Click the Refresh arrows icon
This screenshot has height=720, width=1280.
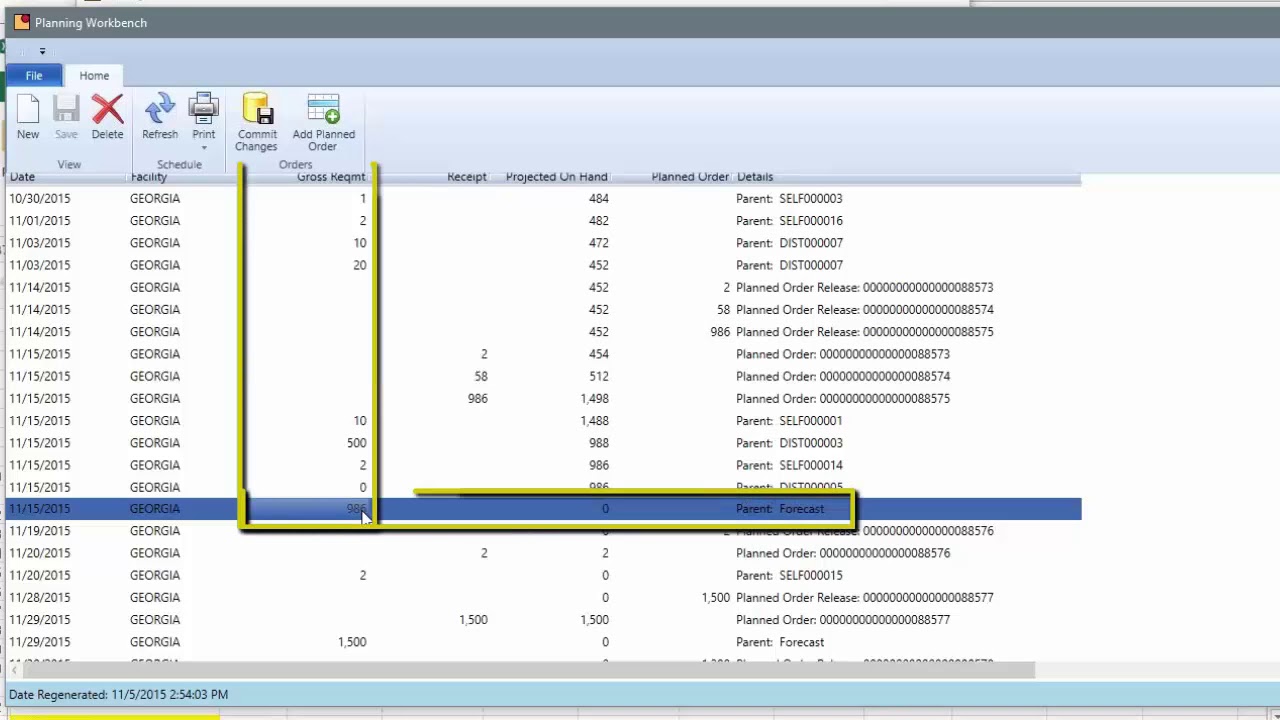click(x=160, y=110)
